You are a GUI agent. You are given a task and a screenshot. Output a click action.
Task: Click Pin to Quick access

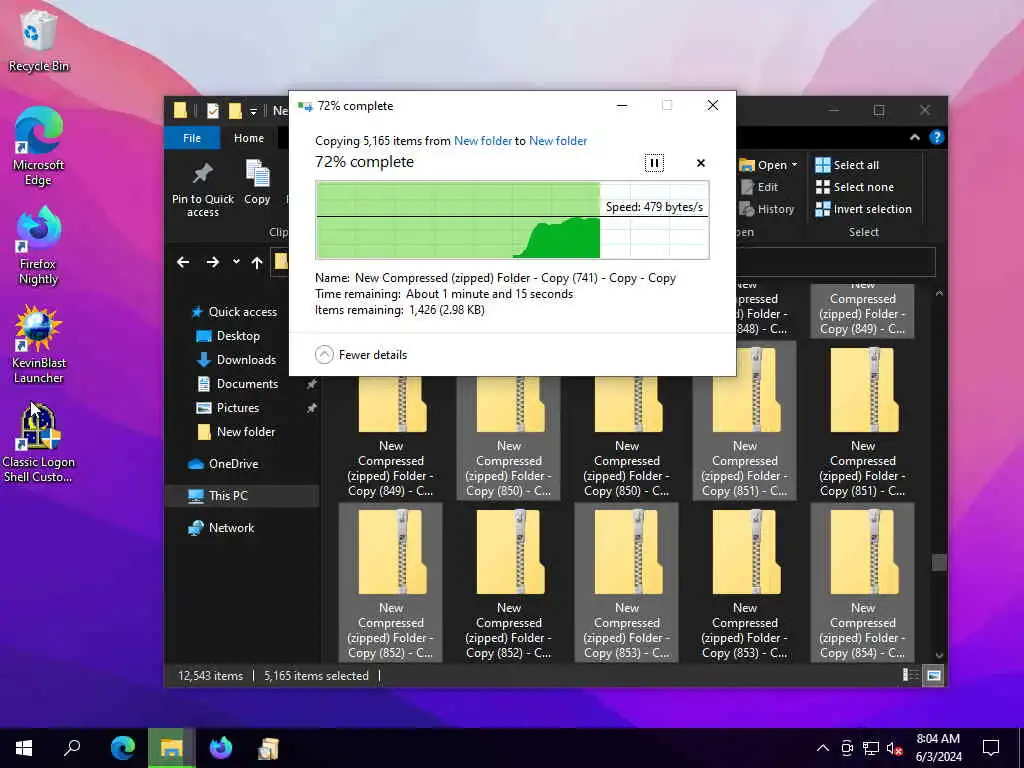point(202,189)
